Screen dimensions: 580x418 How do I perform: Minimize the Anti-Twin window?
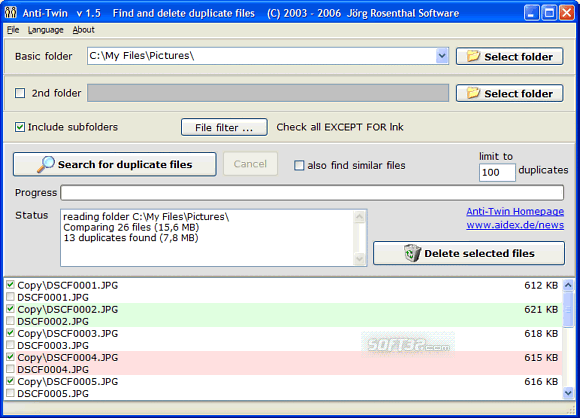coord(531,13)
